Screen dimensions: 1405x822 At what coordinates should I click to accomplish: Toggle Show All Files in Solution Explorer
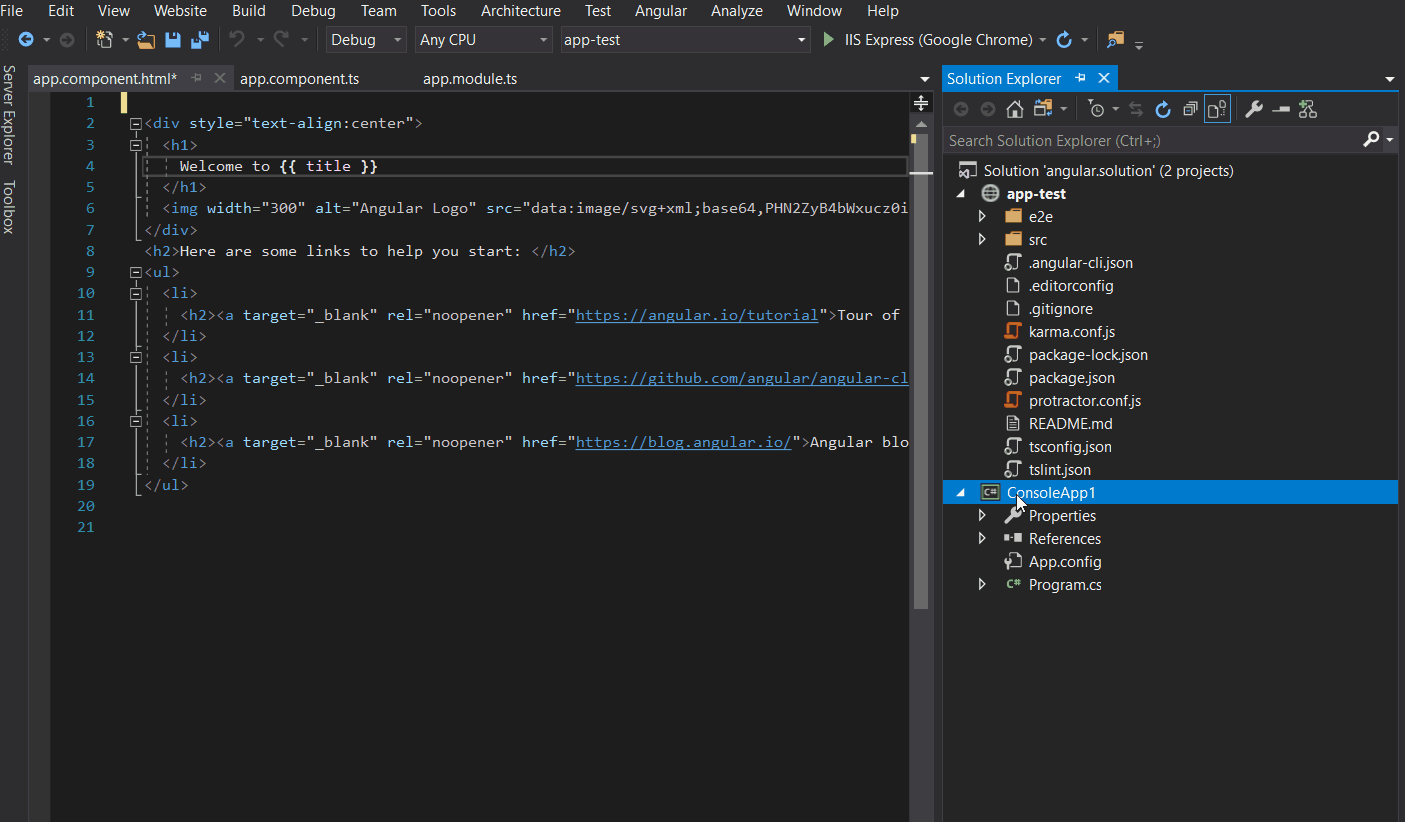coord(1216,108)
